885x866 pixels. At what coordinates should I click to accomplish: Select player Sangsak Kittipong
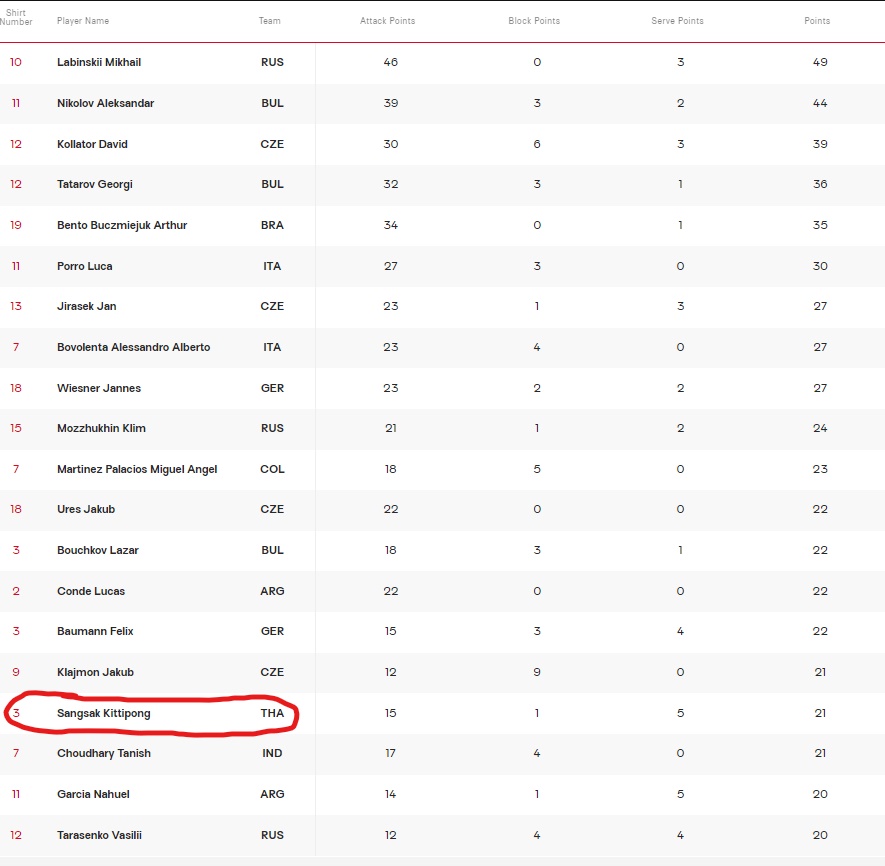104,713
